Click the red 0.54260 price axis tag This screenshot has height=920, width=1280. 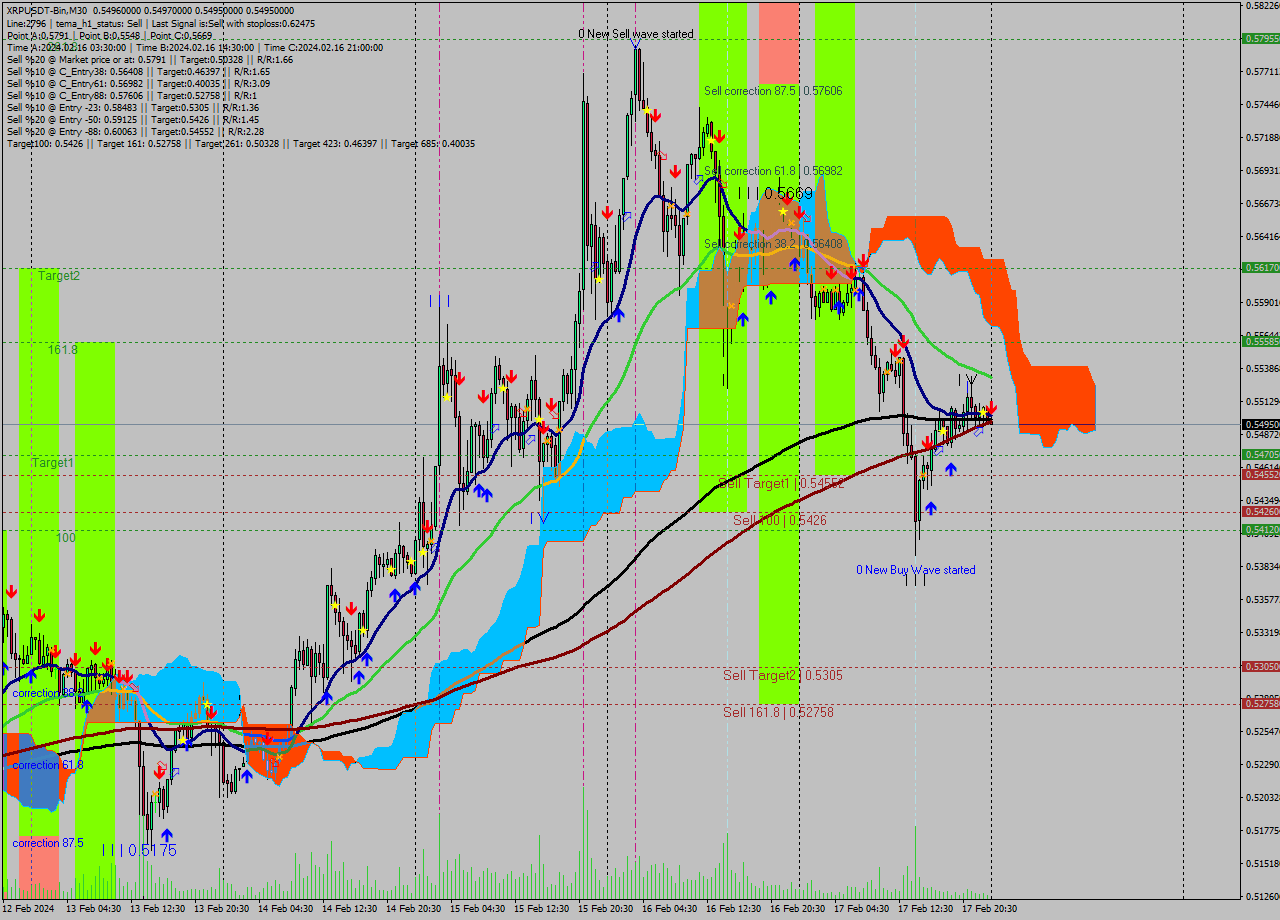(1260, 511)
